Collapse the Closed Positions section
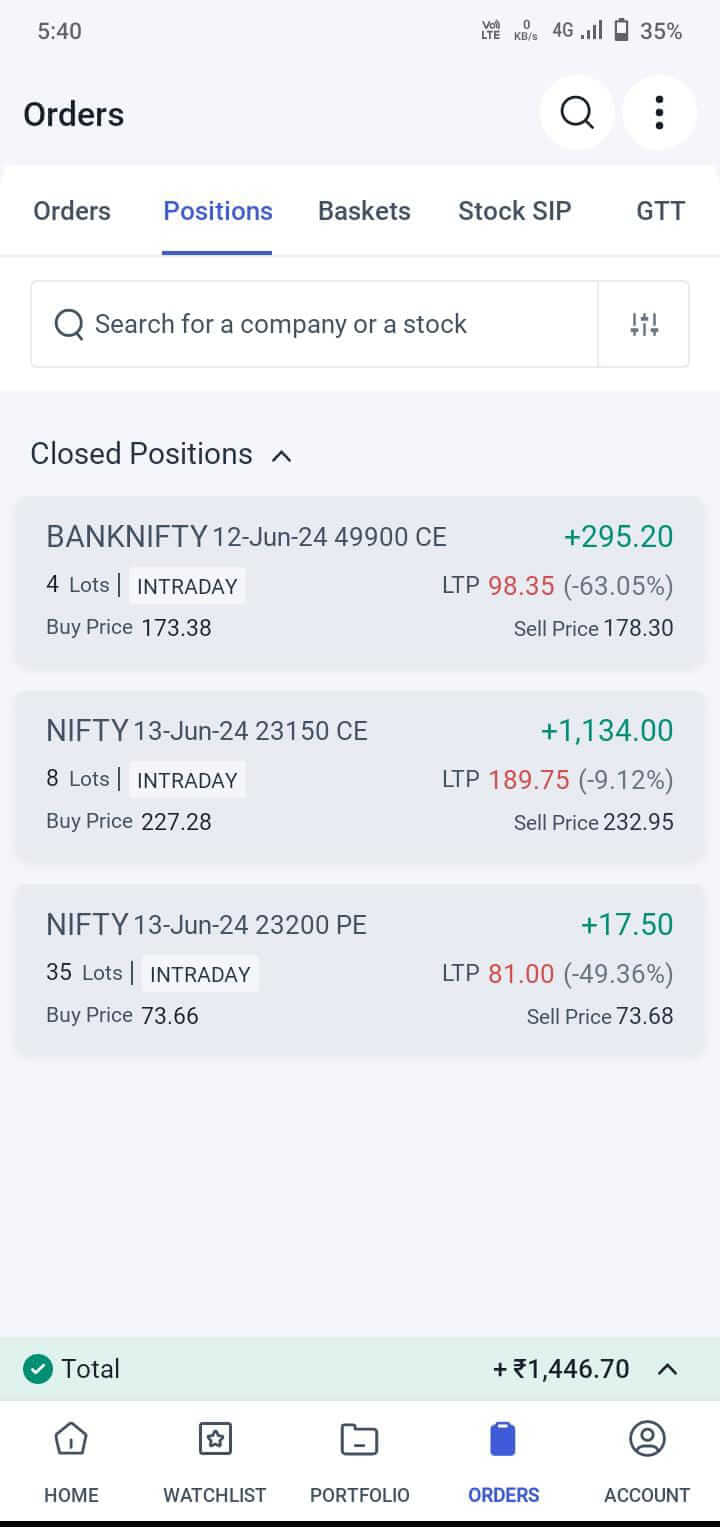The height and width of the screenshot is (1527, 720). click(282, 456)
